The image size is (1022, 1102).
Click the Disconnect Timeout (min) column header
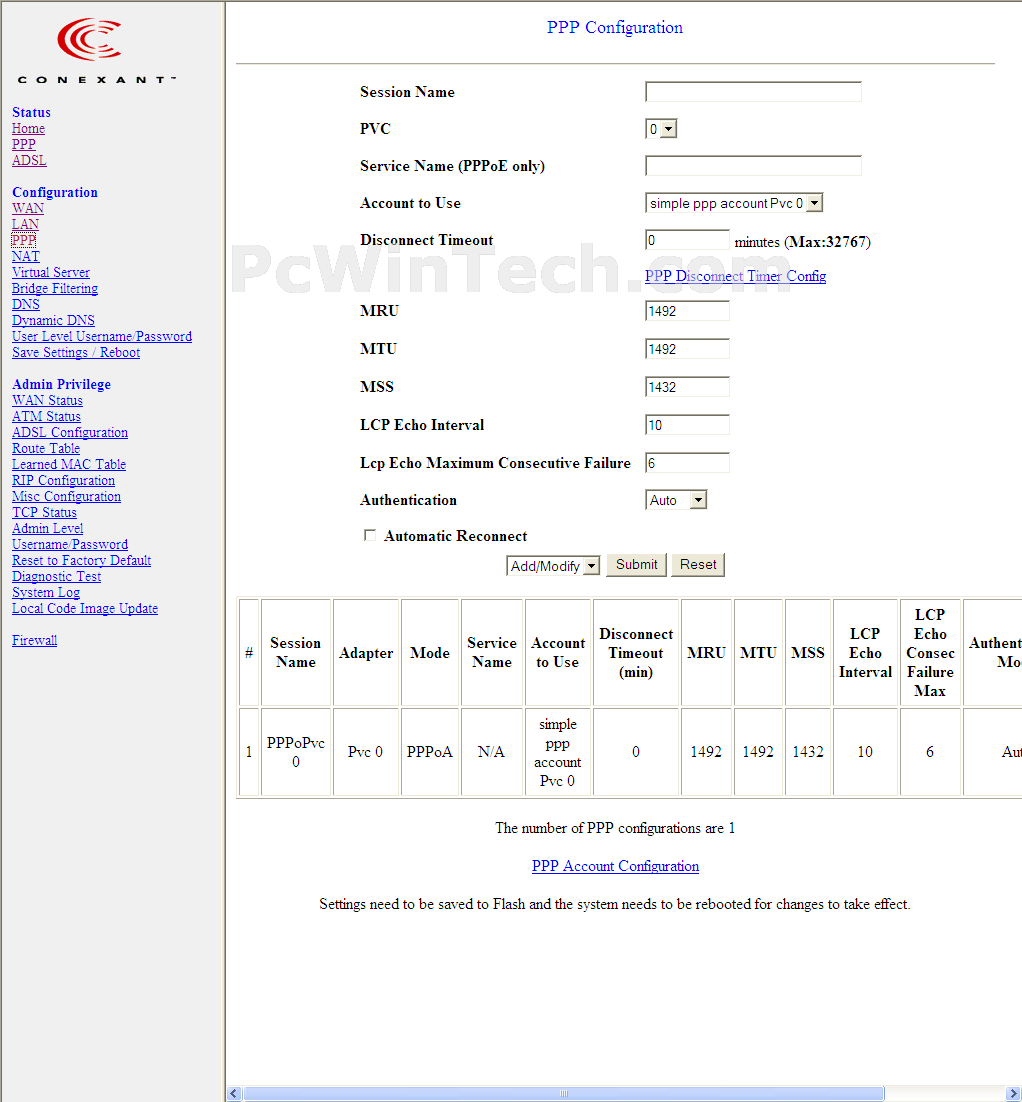pyautogui.click(x=635, y=653)
